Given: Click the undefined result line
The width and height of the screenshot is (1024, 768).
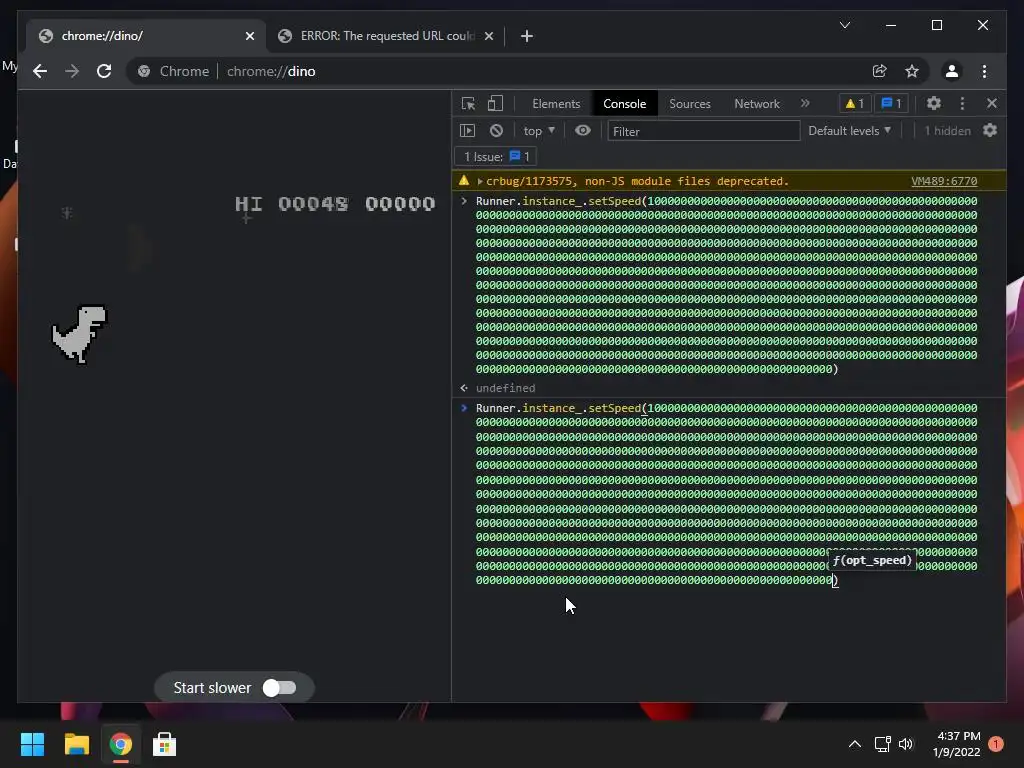Looking at the screenshot, I should [x=505, y=388].
